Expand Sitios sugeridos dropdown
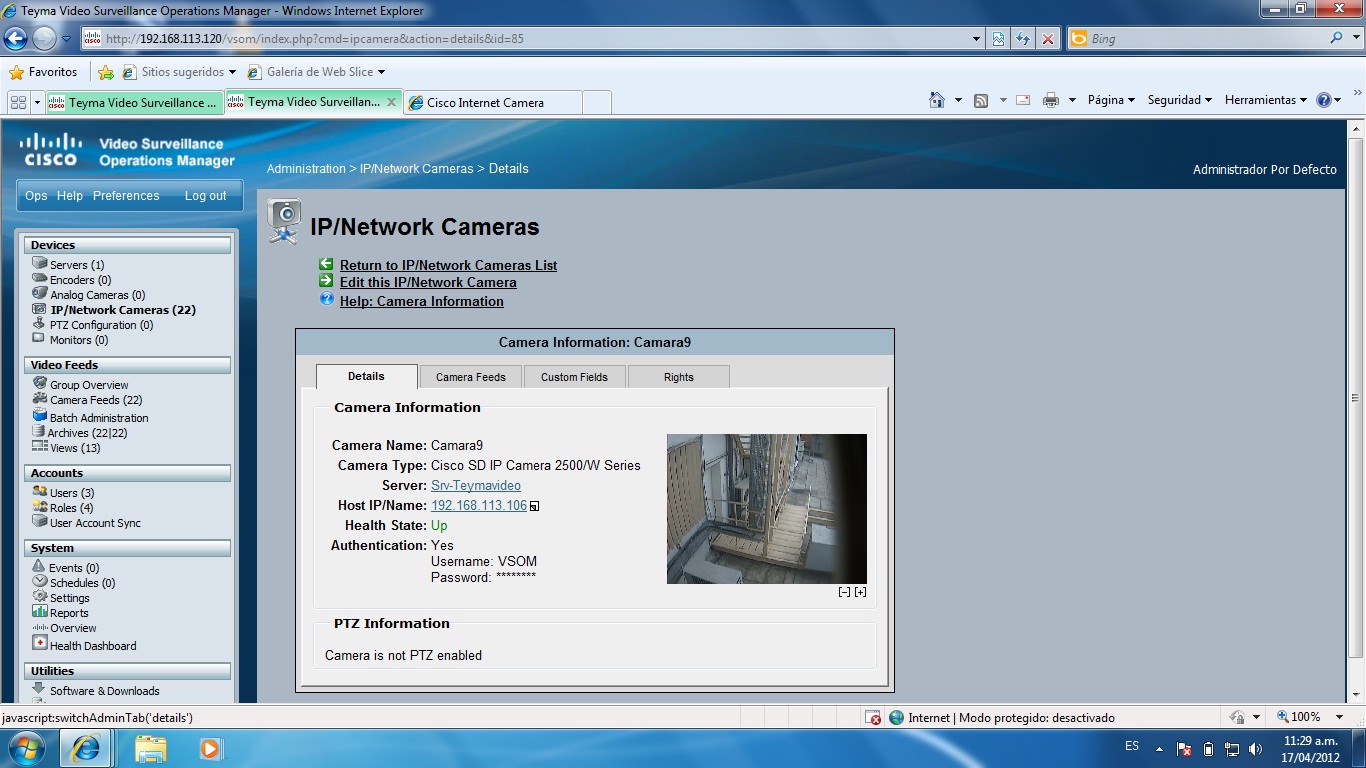1366x768 pixels. click(232, 72)
